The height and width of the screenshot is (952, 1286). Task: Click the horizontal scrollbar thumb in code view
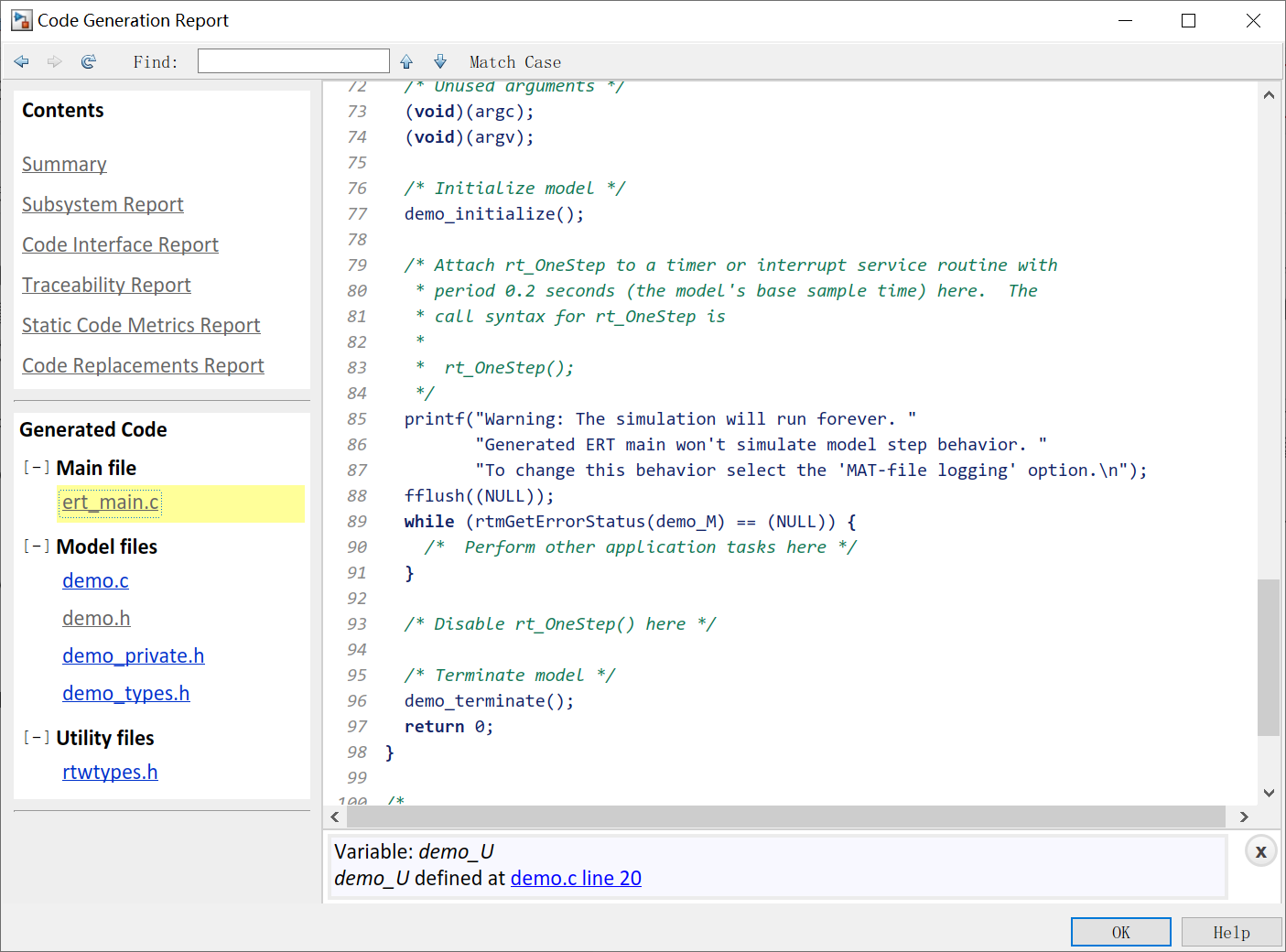786,817
